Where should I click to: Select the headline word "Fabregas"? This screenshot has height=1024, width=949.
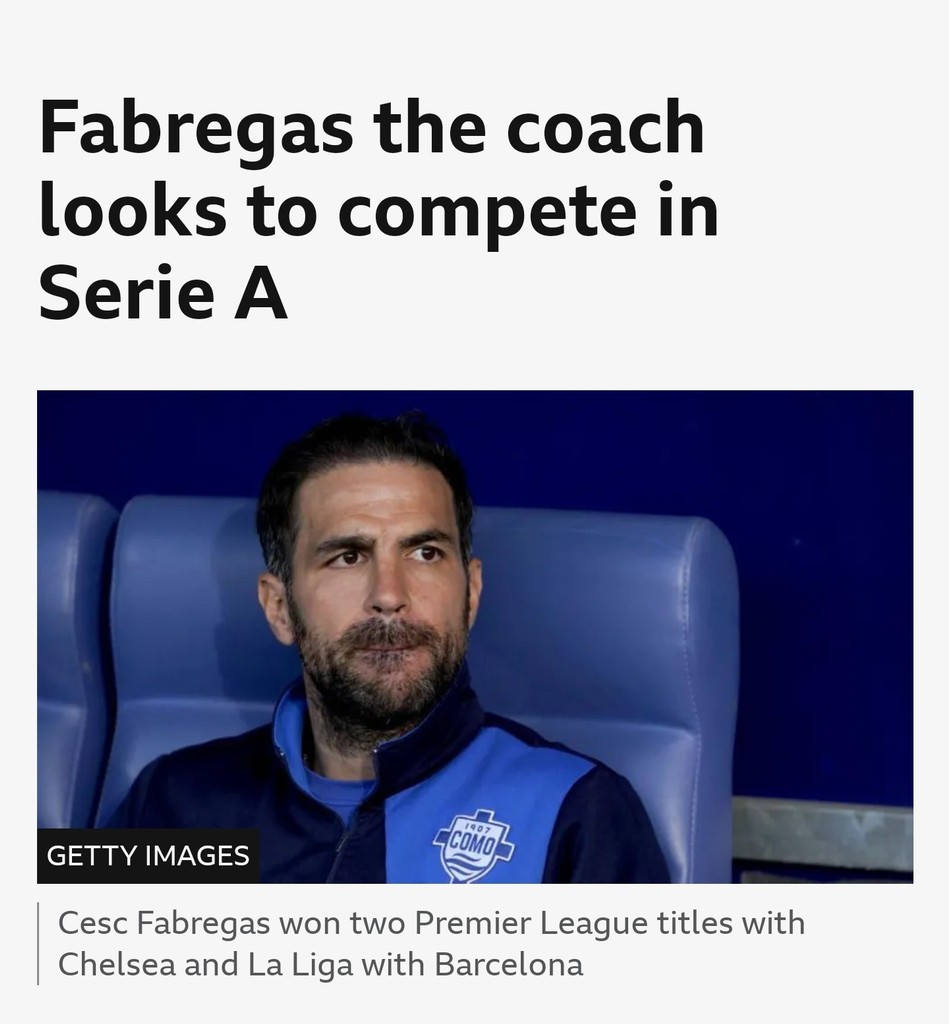tap(196, 130)
